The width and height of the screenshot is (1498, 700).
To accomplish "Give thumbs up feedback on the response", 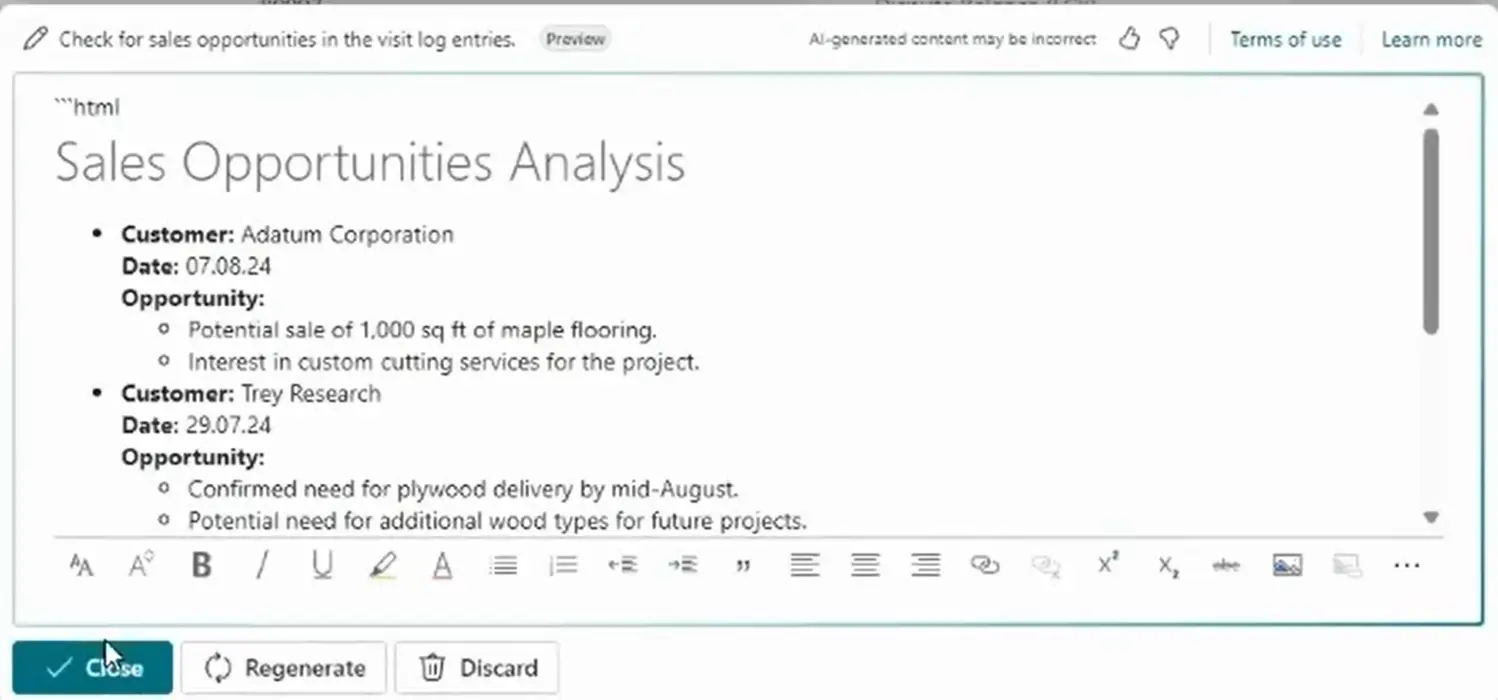I will [x=1130, y=39].
